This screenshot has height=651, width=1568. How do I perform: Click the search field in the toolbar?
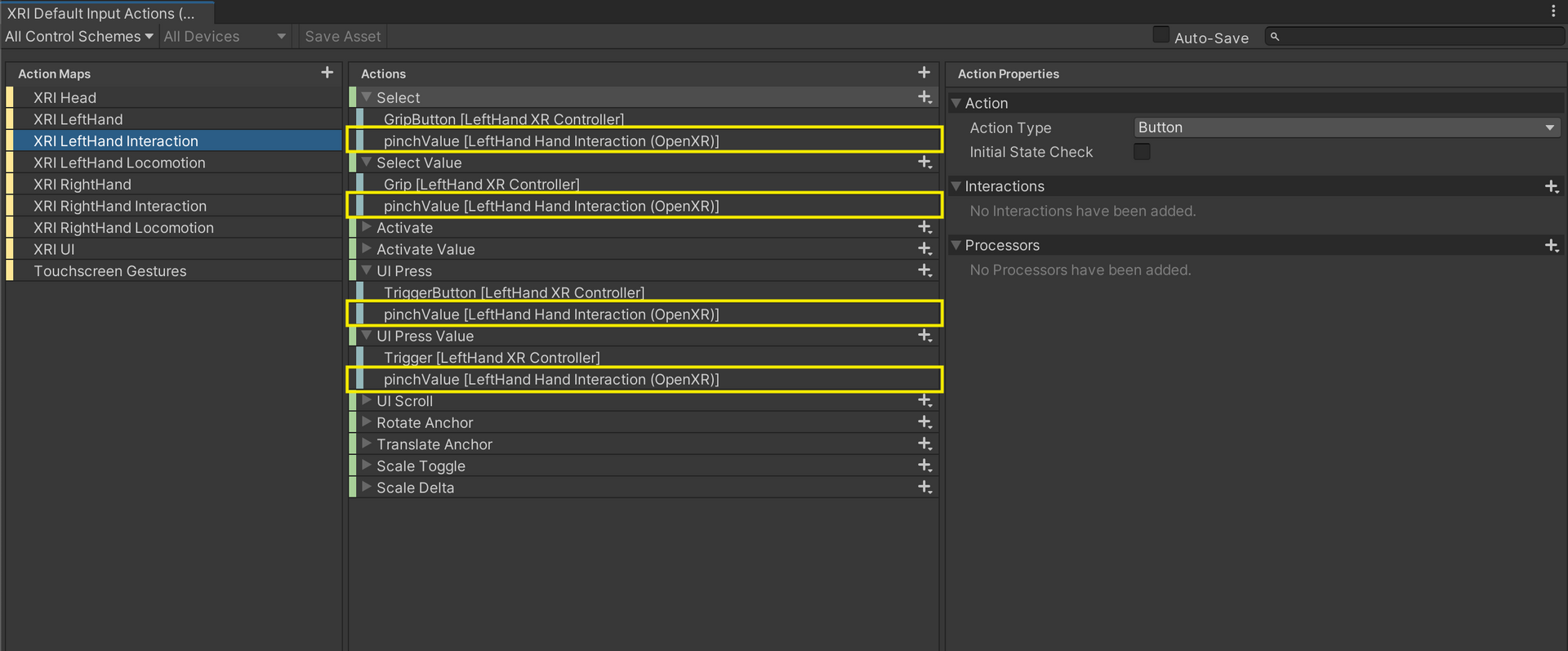pos(1417,37)
